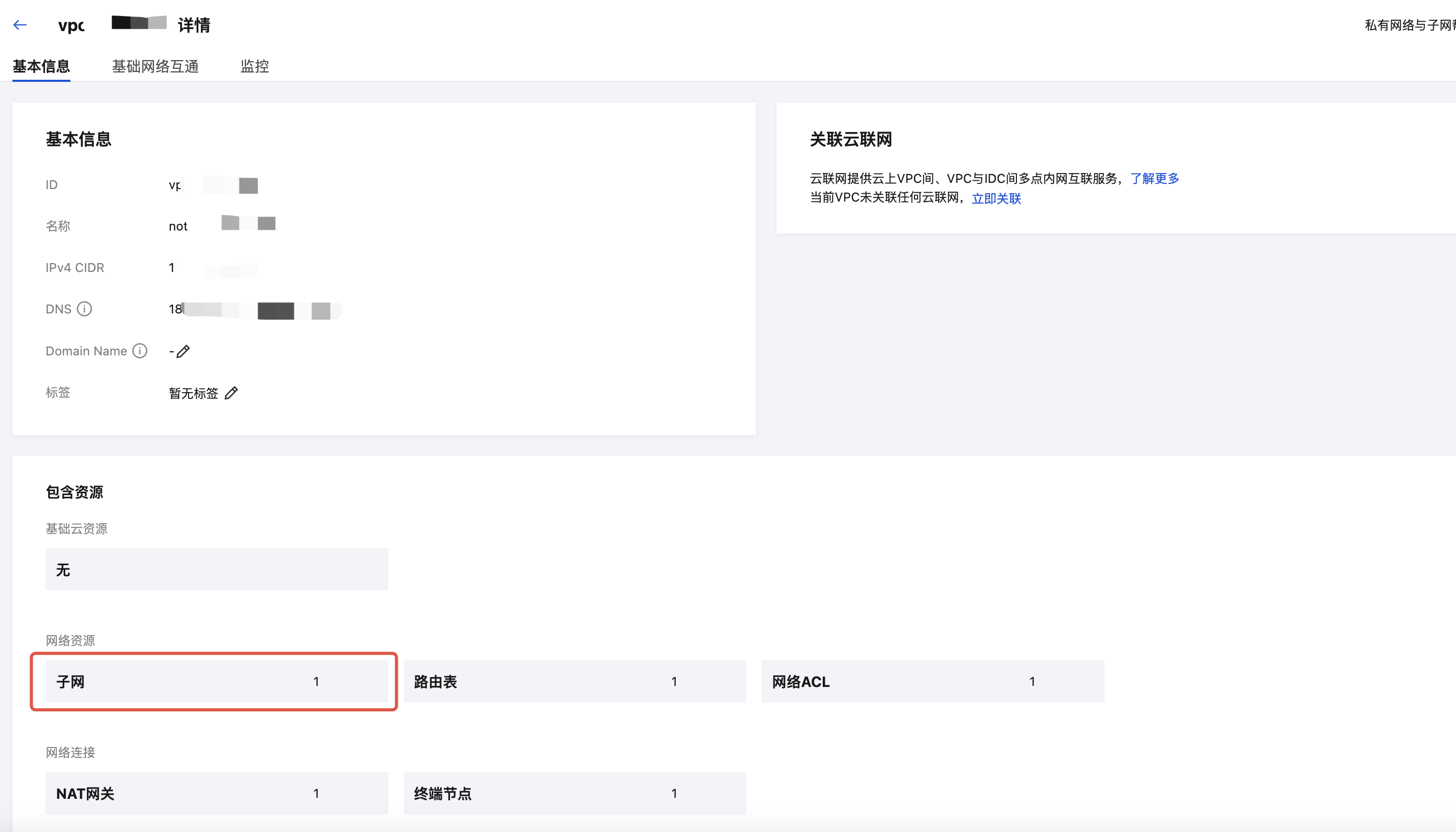Viewport: 1456px width, 832px height.
Task: Open the 路由表 resource card
Action: 574,681
